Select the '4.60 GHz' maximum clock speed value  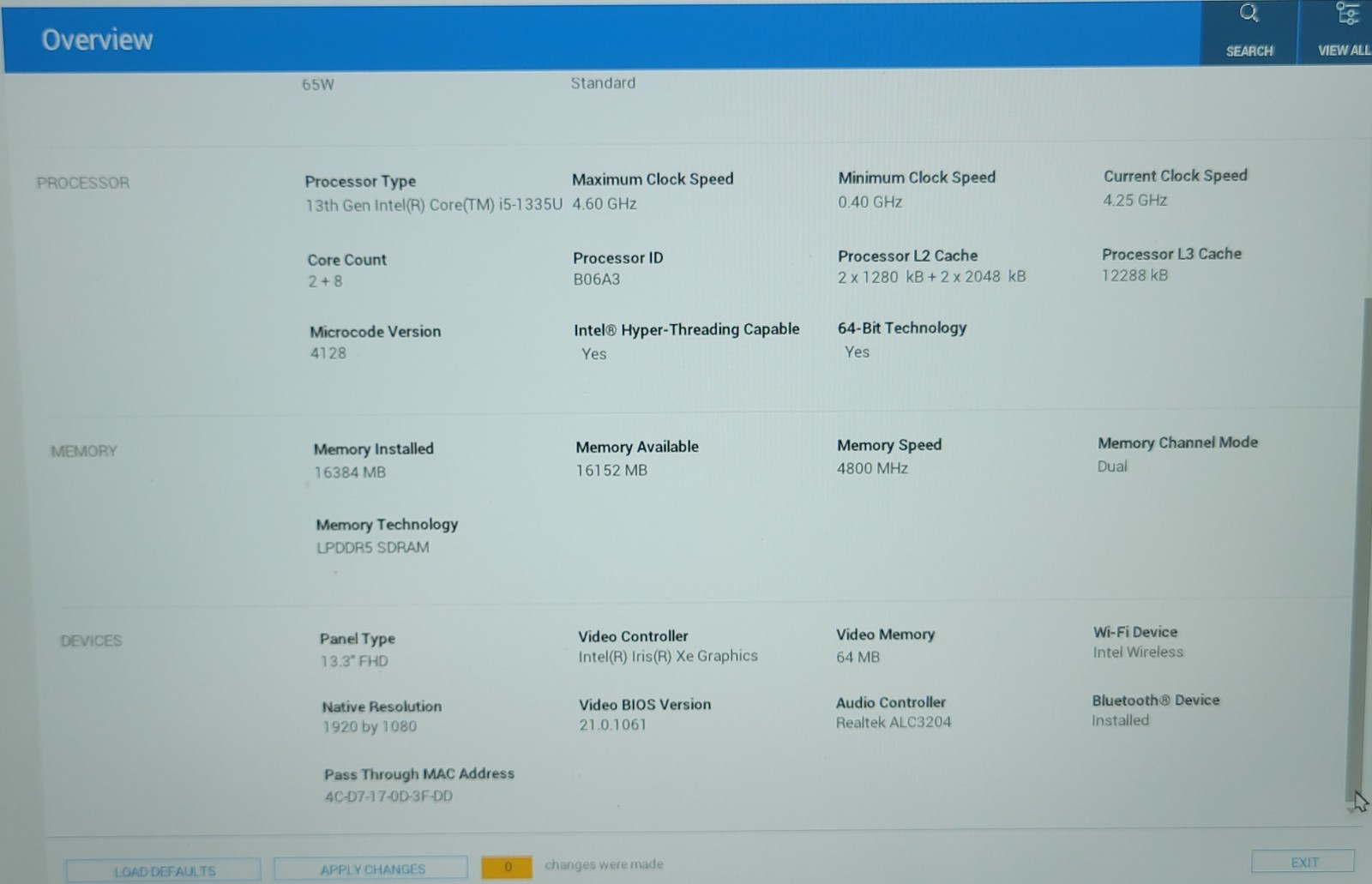point(605,203)
